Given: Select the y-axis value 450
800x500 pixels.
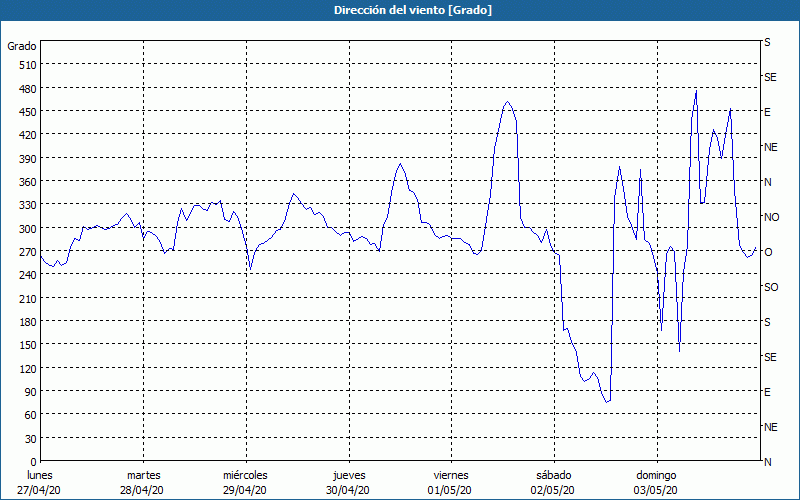Looking at the screenshot, I should tap(28, 112).
